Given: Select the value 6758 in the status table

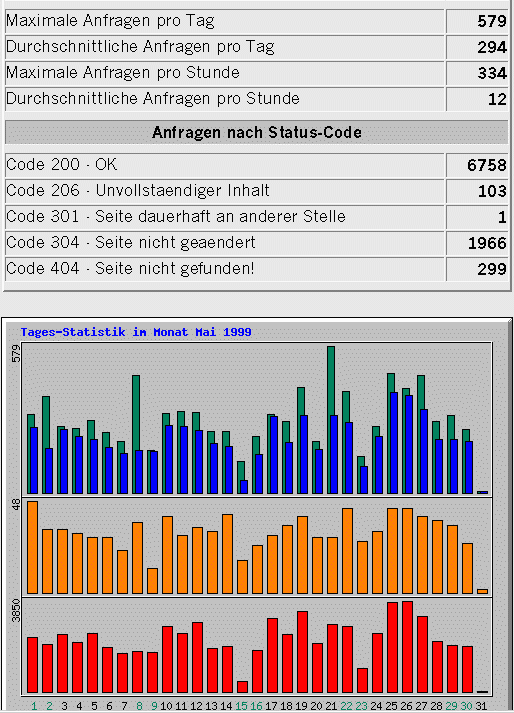Looking at the screenshot, I should click(x=487, y=165).
